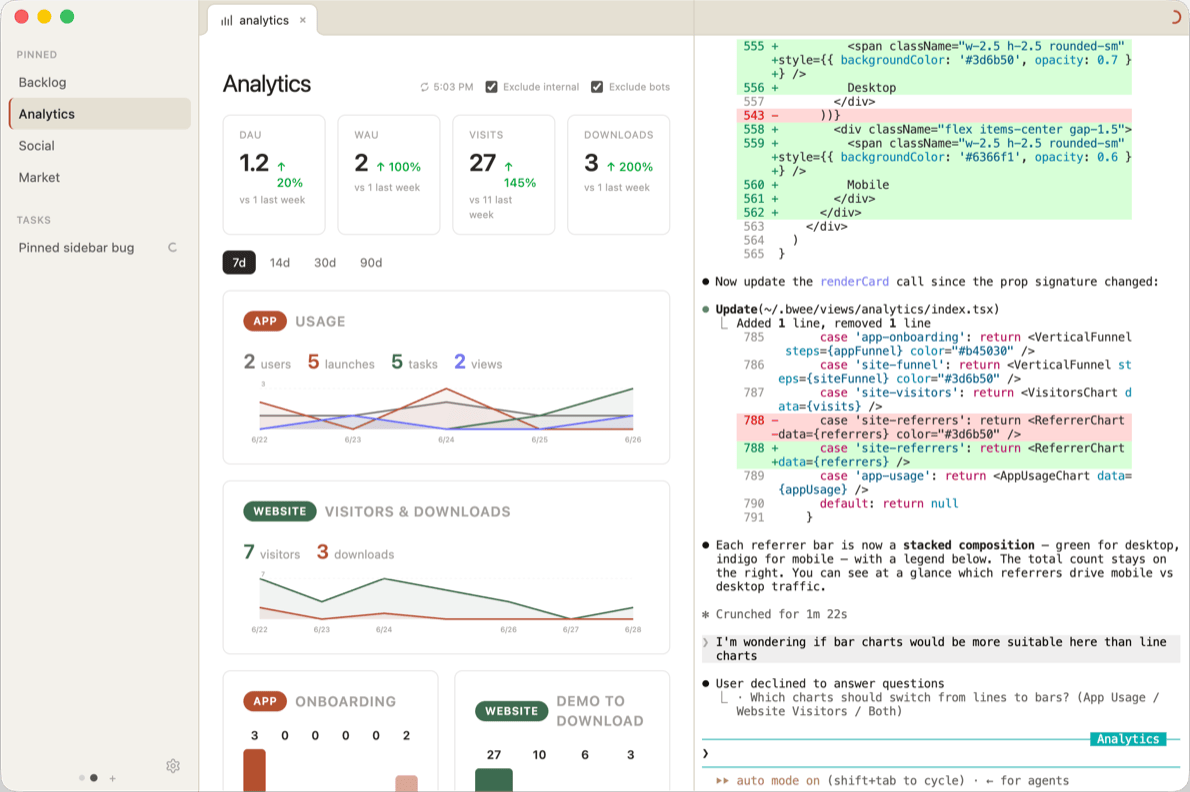The width and height of the screenshot is (1190, 792).
Task: Click the 'I'm wondering if bar charts' message
Action: [941, 649]
